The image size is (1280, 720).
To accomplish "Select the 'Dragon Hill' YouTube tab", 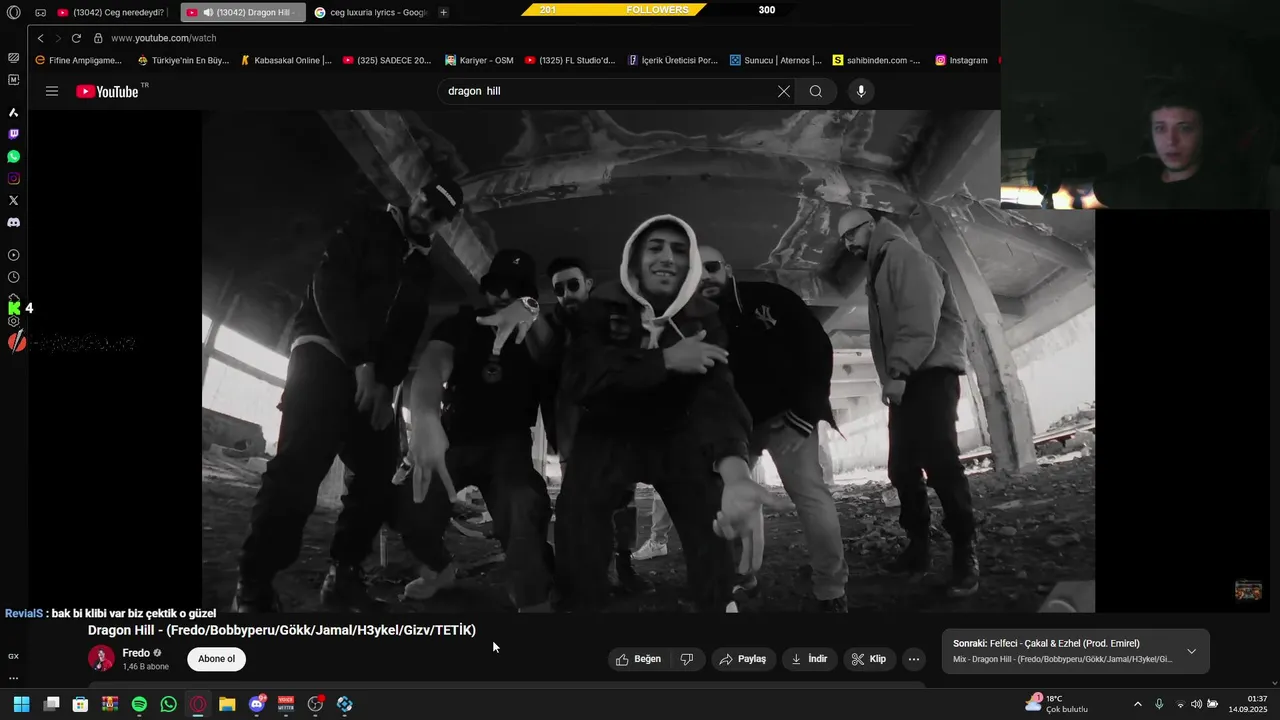I will click(244, 12).
